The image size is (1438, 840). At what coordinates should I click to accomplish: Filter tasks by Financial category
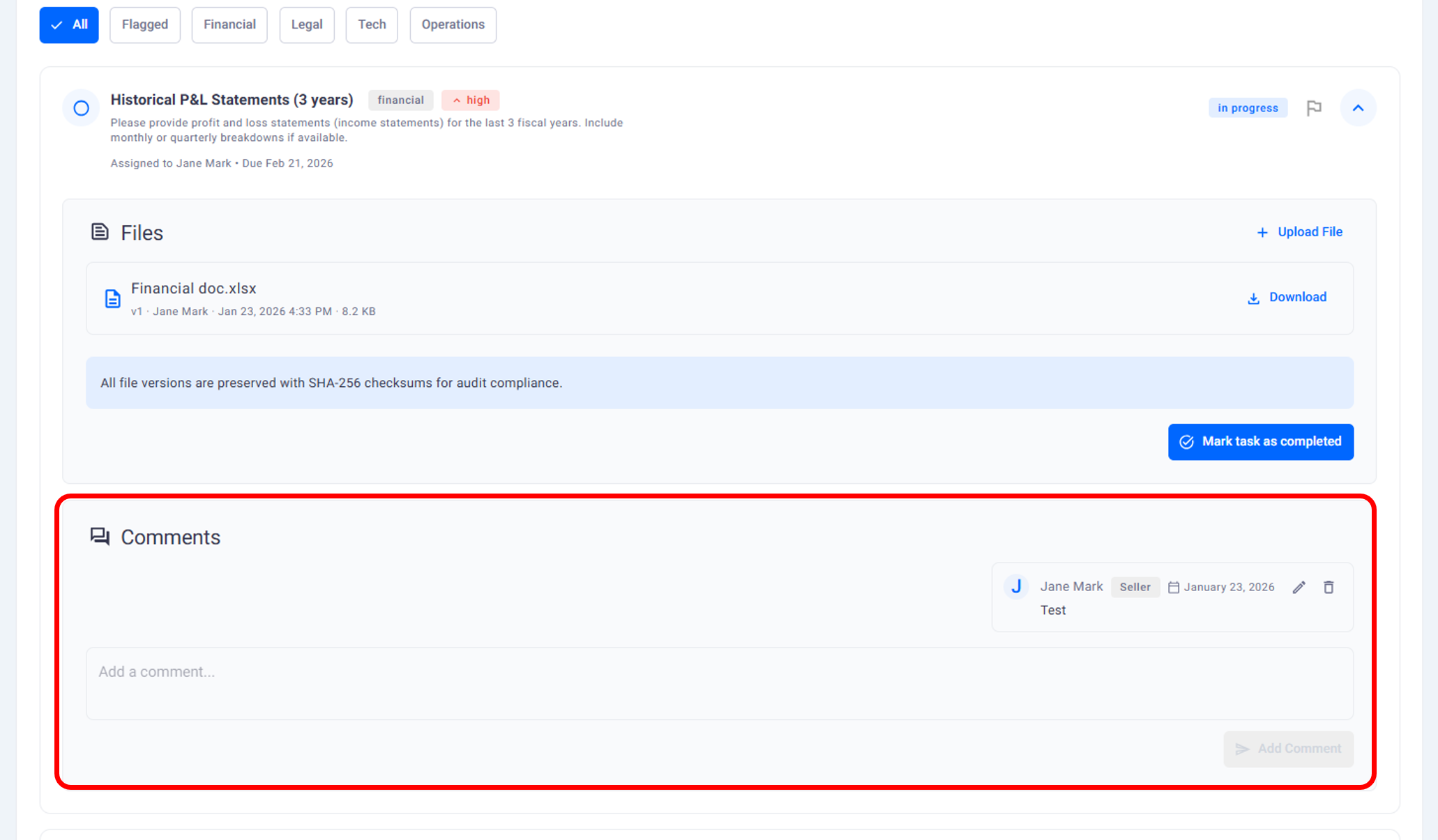229,25
